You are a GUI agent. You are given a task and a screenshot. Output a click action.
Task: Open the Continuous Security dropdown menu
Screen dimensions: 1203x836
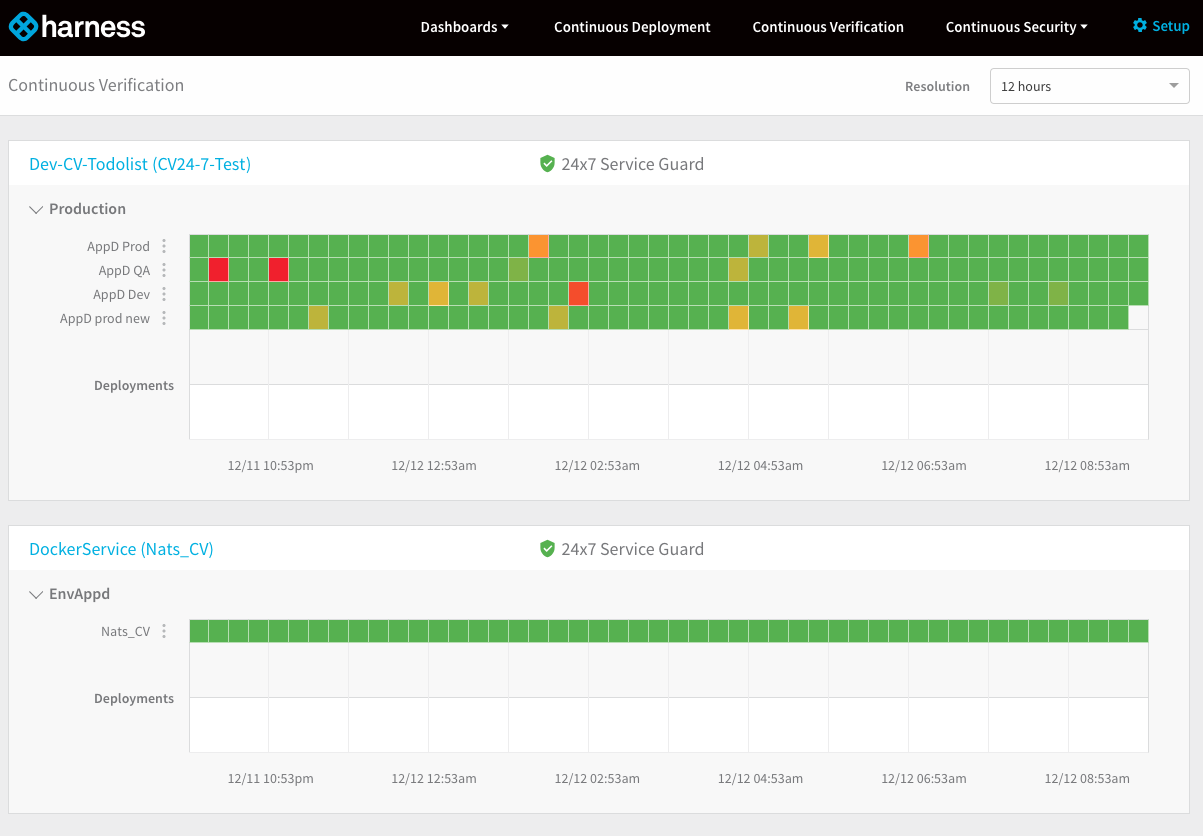coord(1016,27)
